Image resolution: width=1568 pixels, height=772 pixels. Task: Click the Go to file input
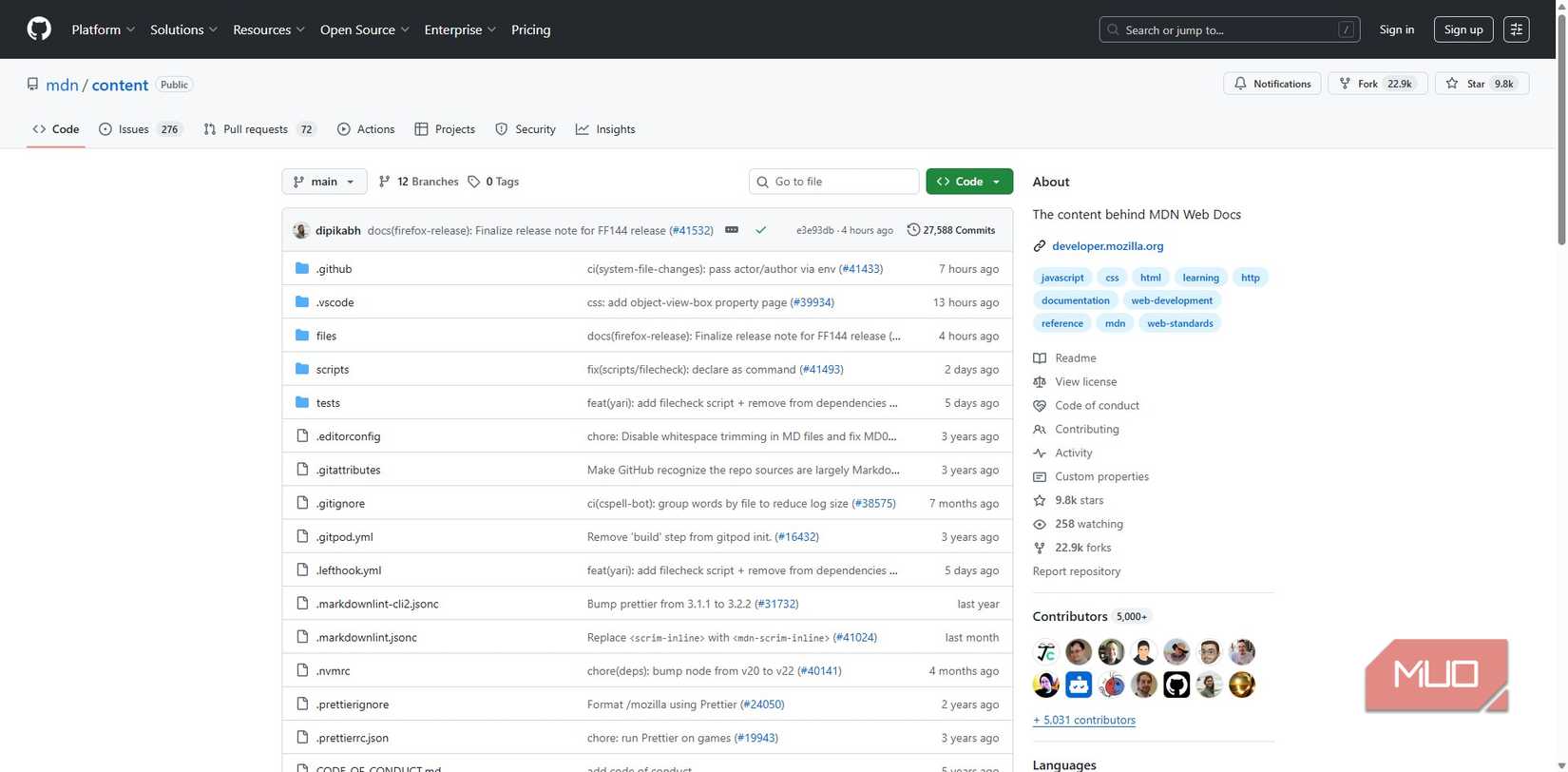point(834,182)
